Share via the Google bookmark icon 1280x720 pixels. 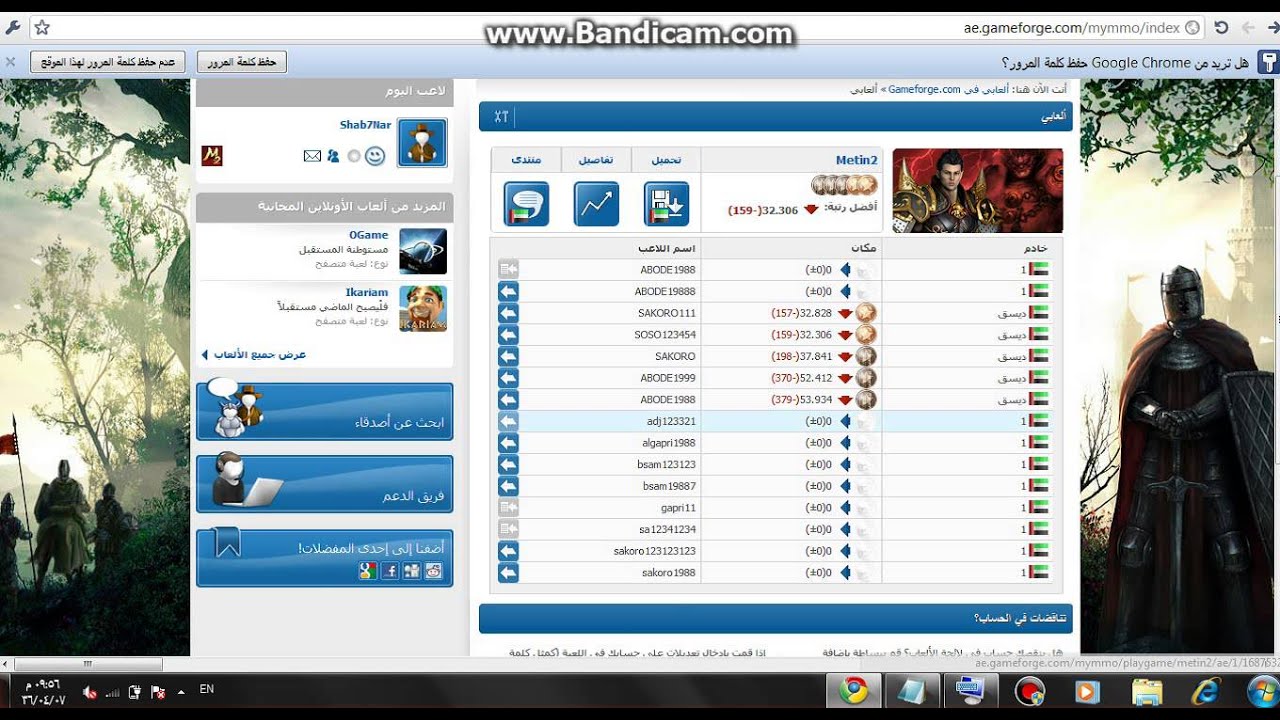click(x=368, y=571)
